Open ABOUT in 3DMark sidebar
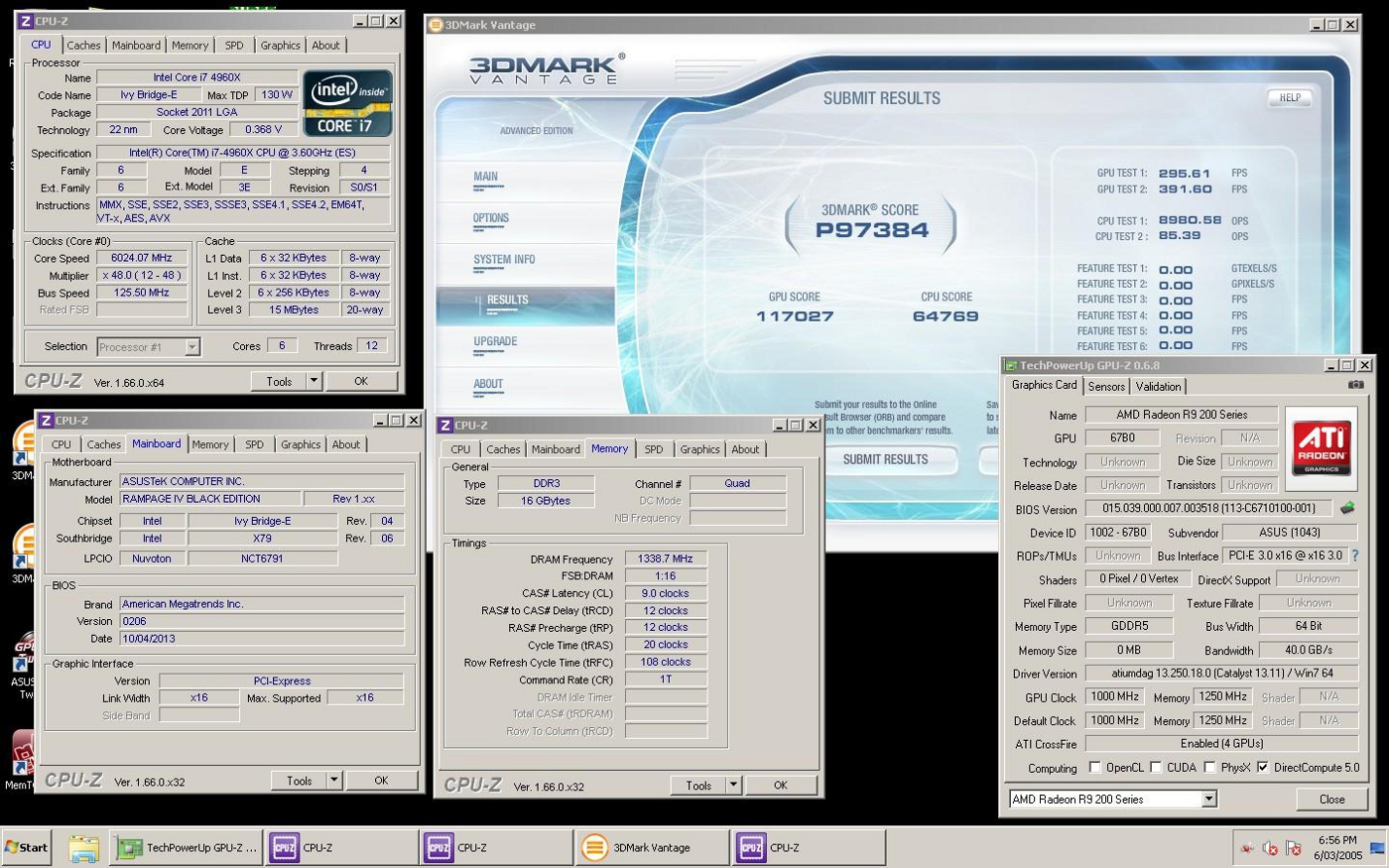1389x868 pixels. coord(488,384)
